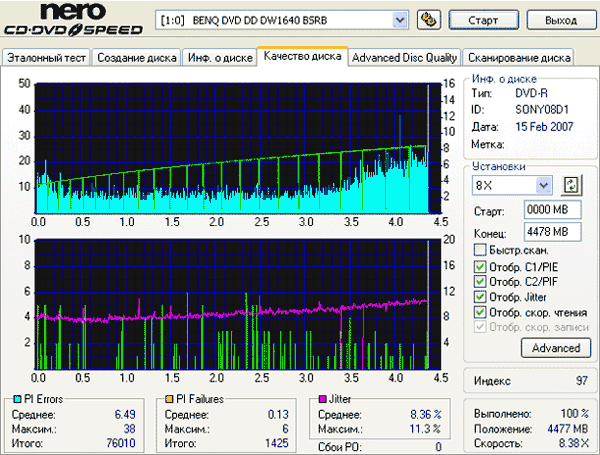Toggle the Отобр. C2/PIF checkbox
This screenshot has height=455, width=600.
tap(481, 281)
